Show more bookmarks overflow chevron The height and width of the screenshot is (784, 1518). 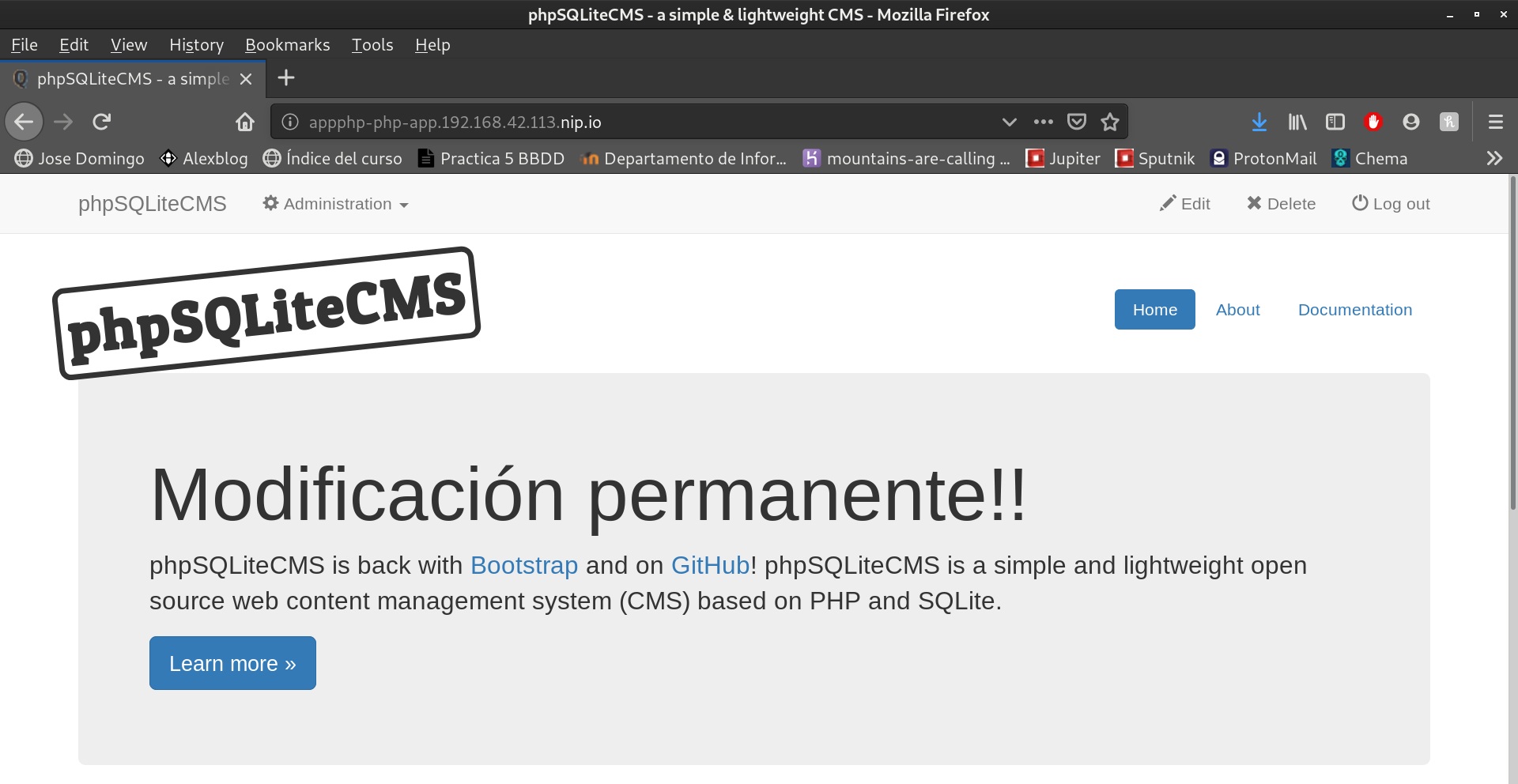[x=1493, y=158]
